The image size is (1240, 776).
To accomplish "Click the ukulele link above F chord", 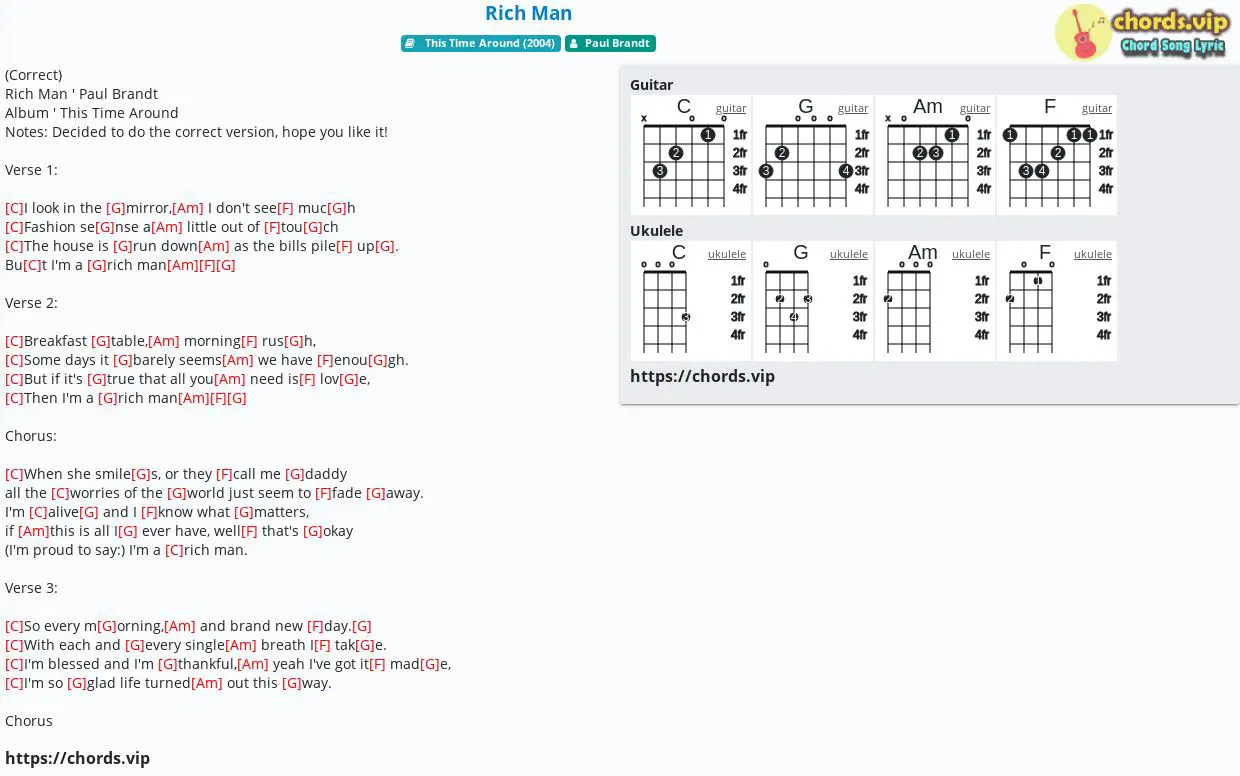I will coord(1093,254).
